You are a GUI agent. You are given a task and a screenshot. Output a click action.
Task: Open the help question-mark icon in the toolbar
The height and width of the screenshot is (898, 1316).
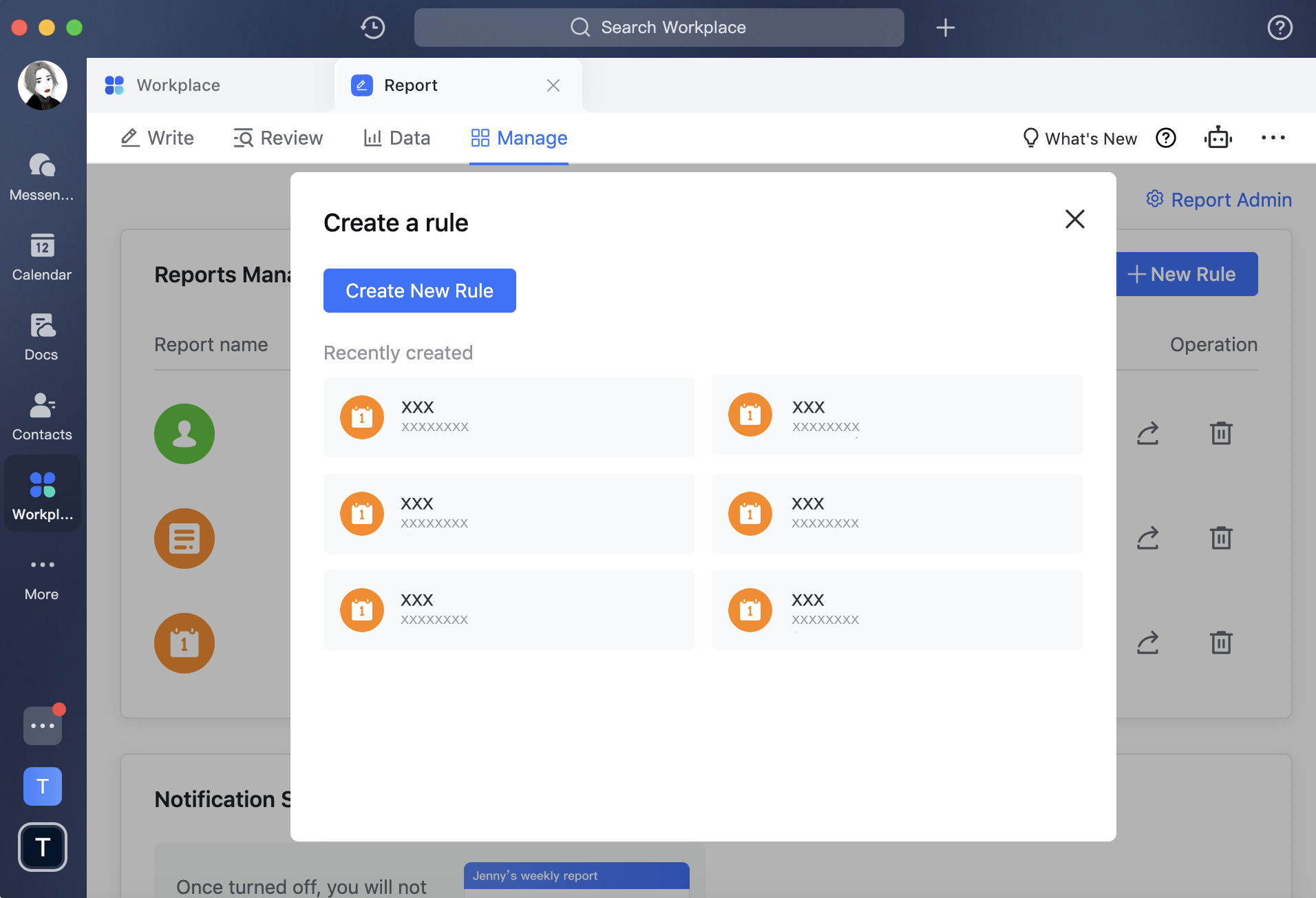1166,138
